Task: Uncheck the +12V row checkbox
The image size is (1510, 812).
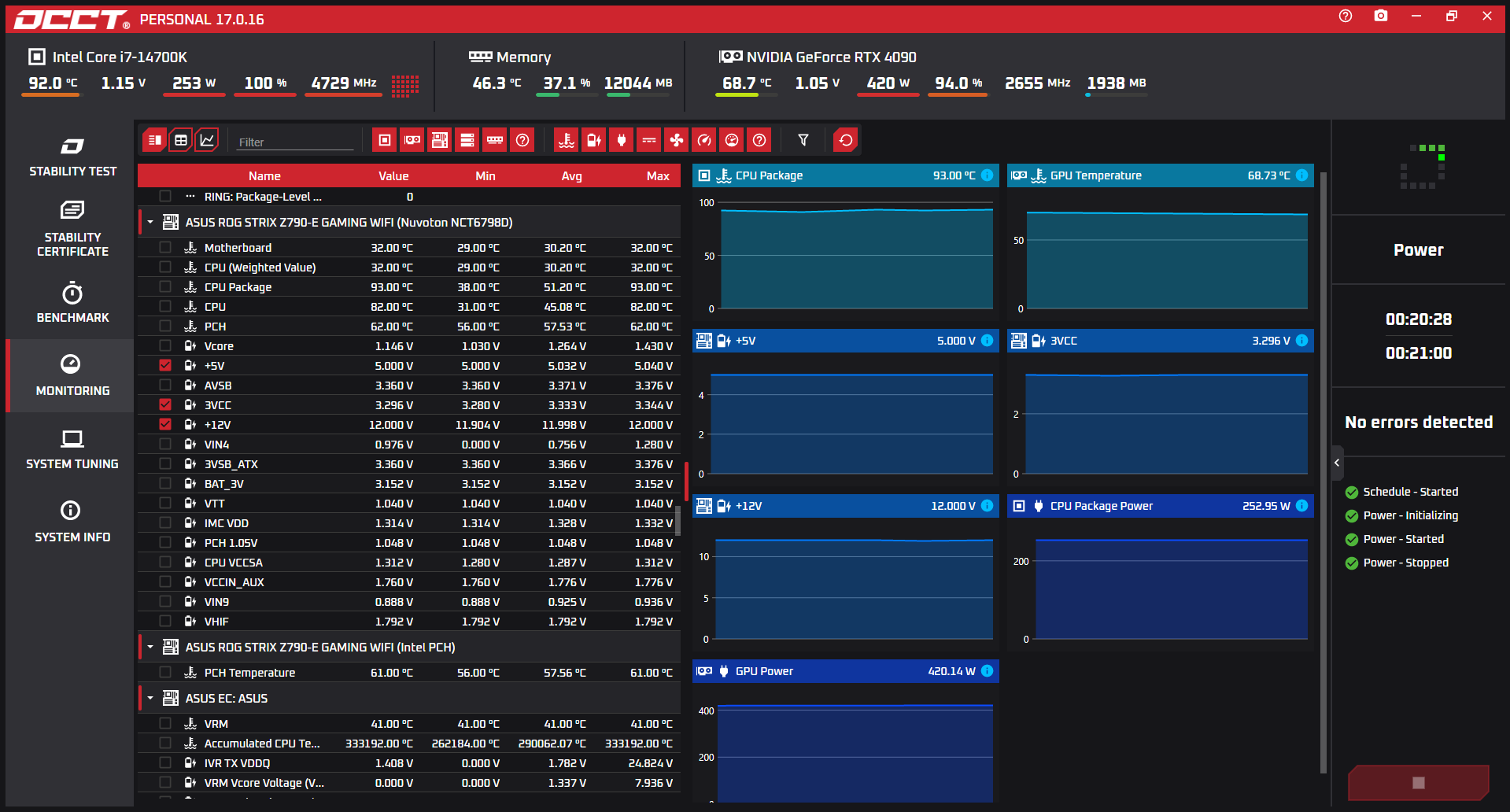Action: click(165, 424)
